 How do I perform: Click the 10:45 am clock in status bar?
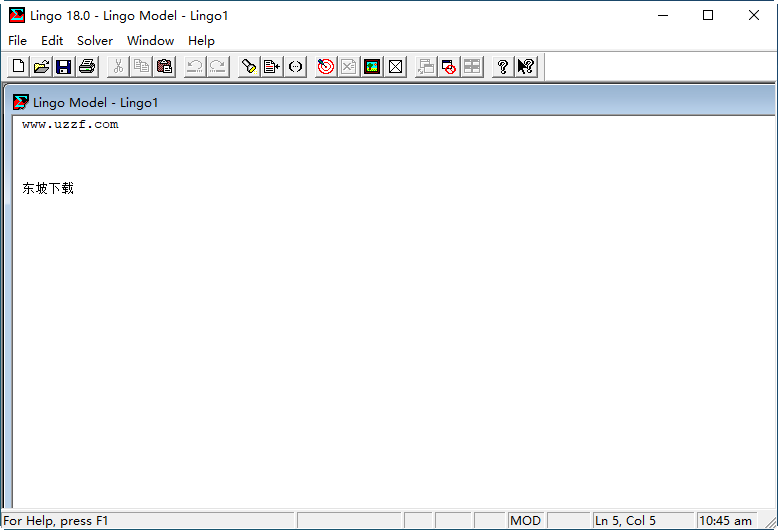pos(725,521)
